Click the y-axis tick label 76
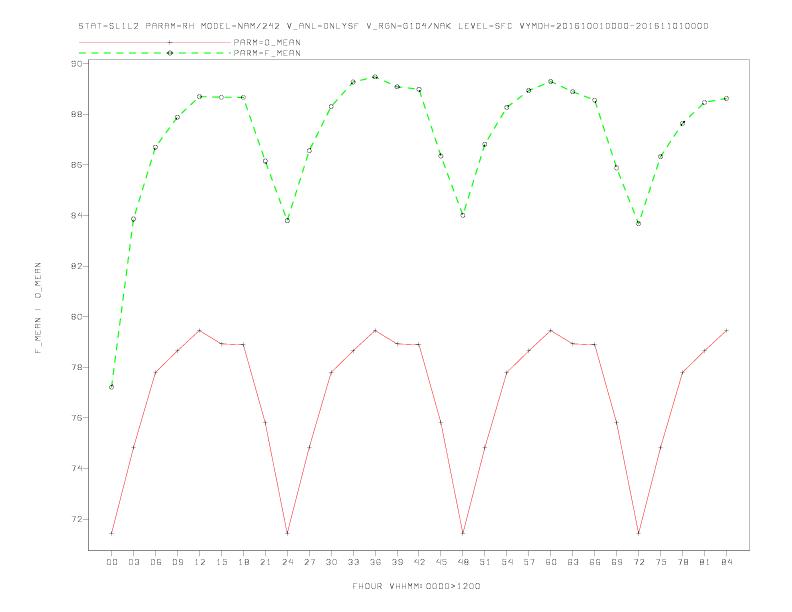 click(x=77, y=418)
